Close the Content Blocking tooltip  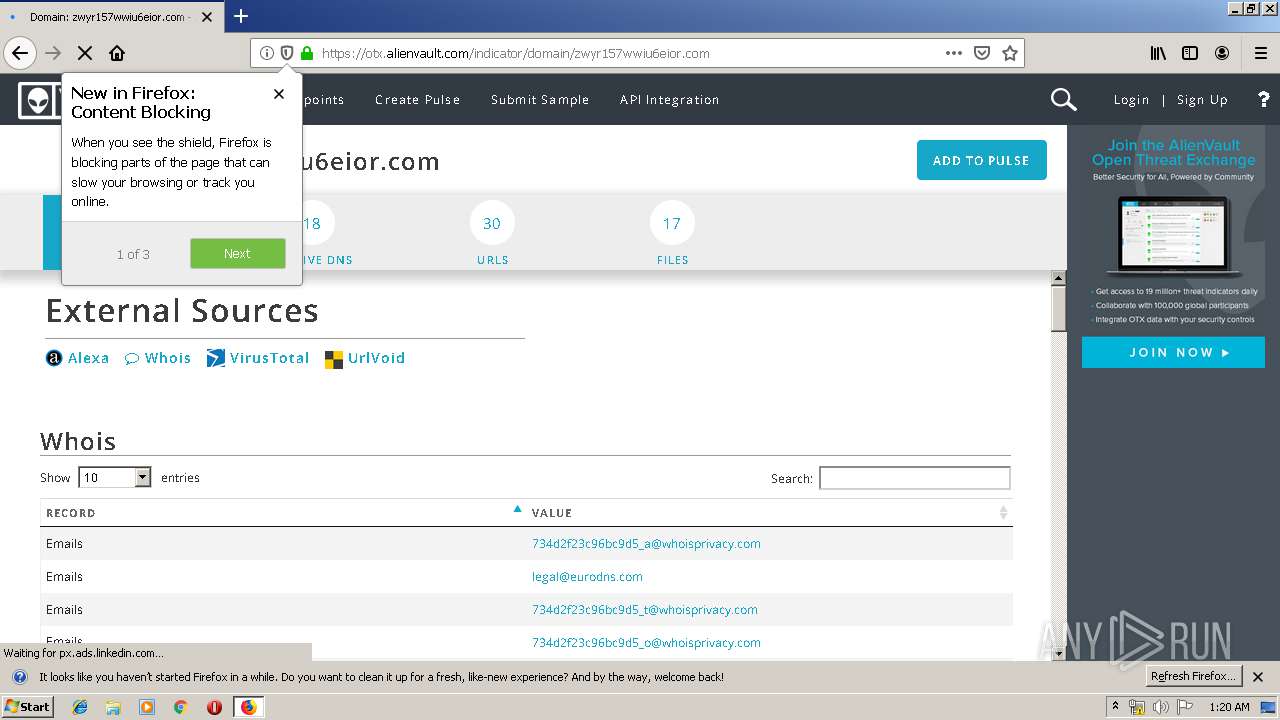[x=279, y=93]
